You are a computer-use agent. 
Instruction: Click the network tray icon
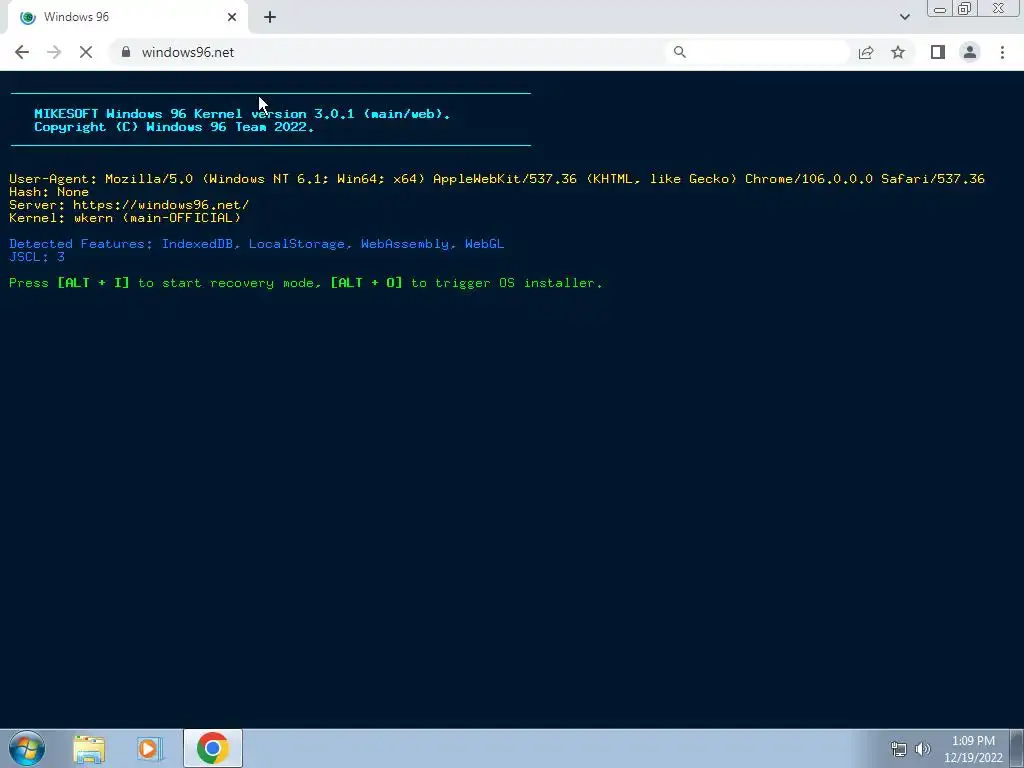(899, 749)
